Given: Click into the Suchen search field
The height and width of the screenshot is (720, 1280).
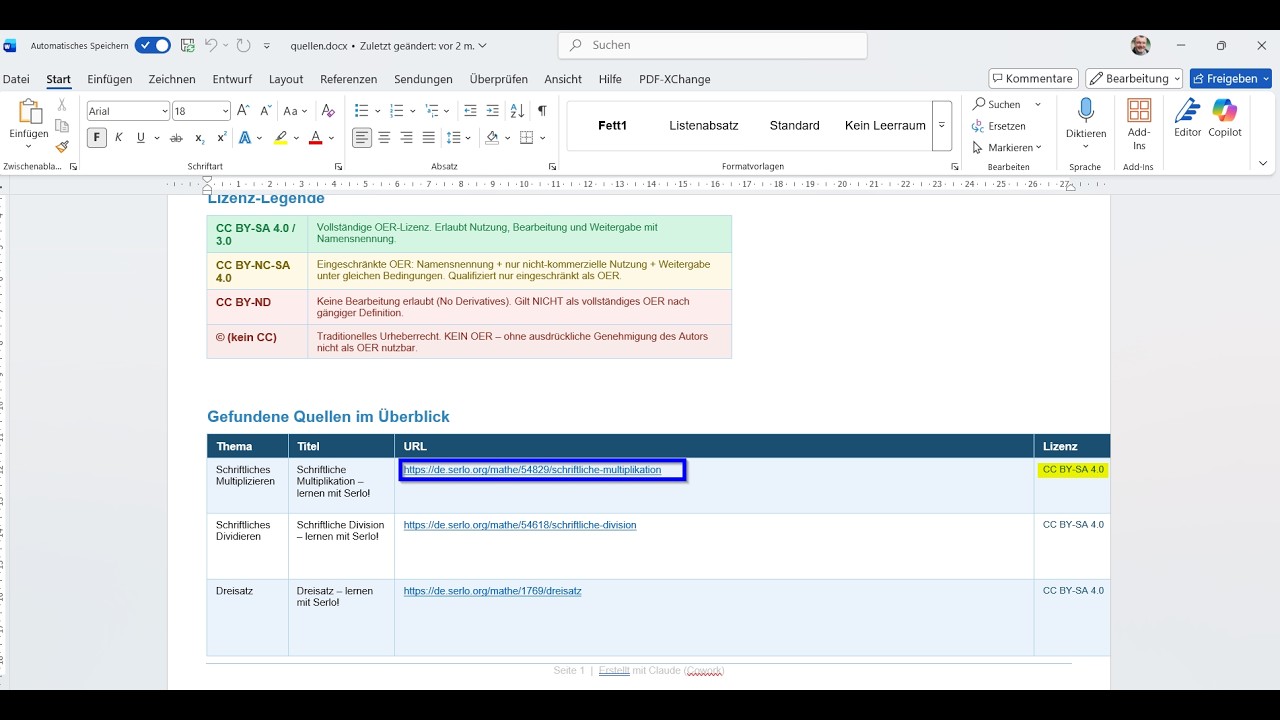Looking at the screenshot, I should pos(713,45).
